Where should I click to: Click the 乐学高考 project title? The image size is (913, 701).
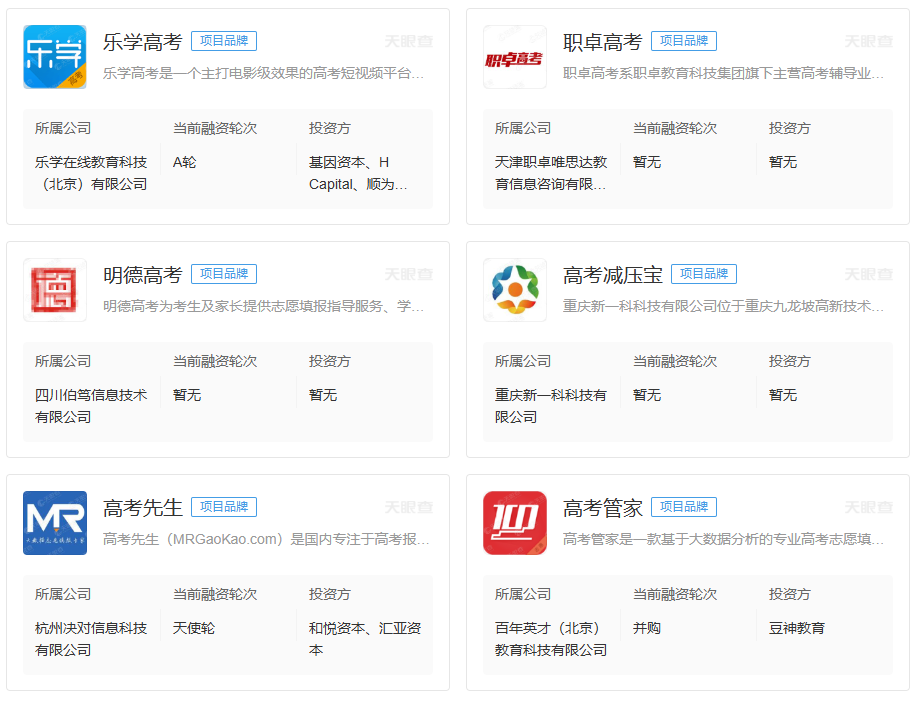click(143, 42)
